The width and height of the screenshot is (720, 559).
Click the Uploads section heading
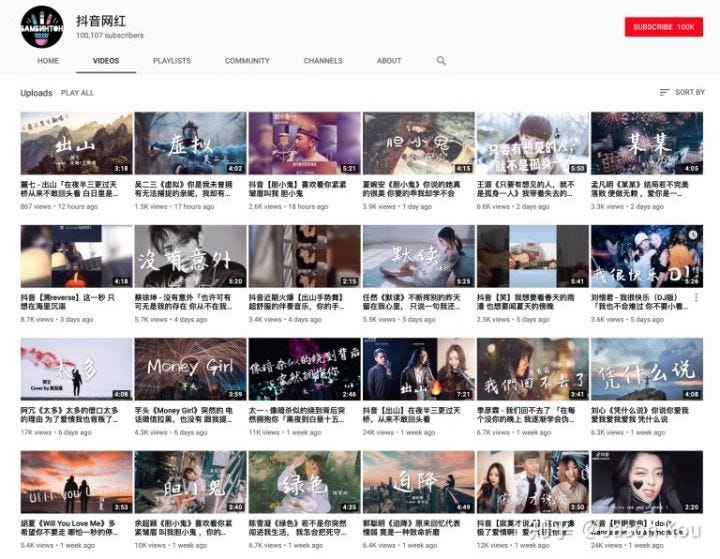36,93
